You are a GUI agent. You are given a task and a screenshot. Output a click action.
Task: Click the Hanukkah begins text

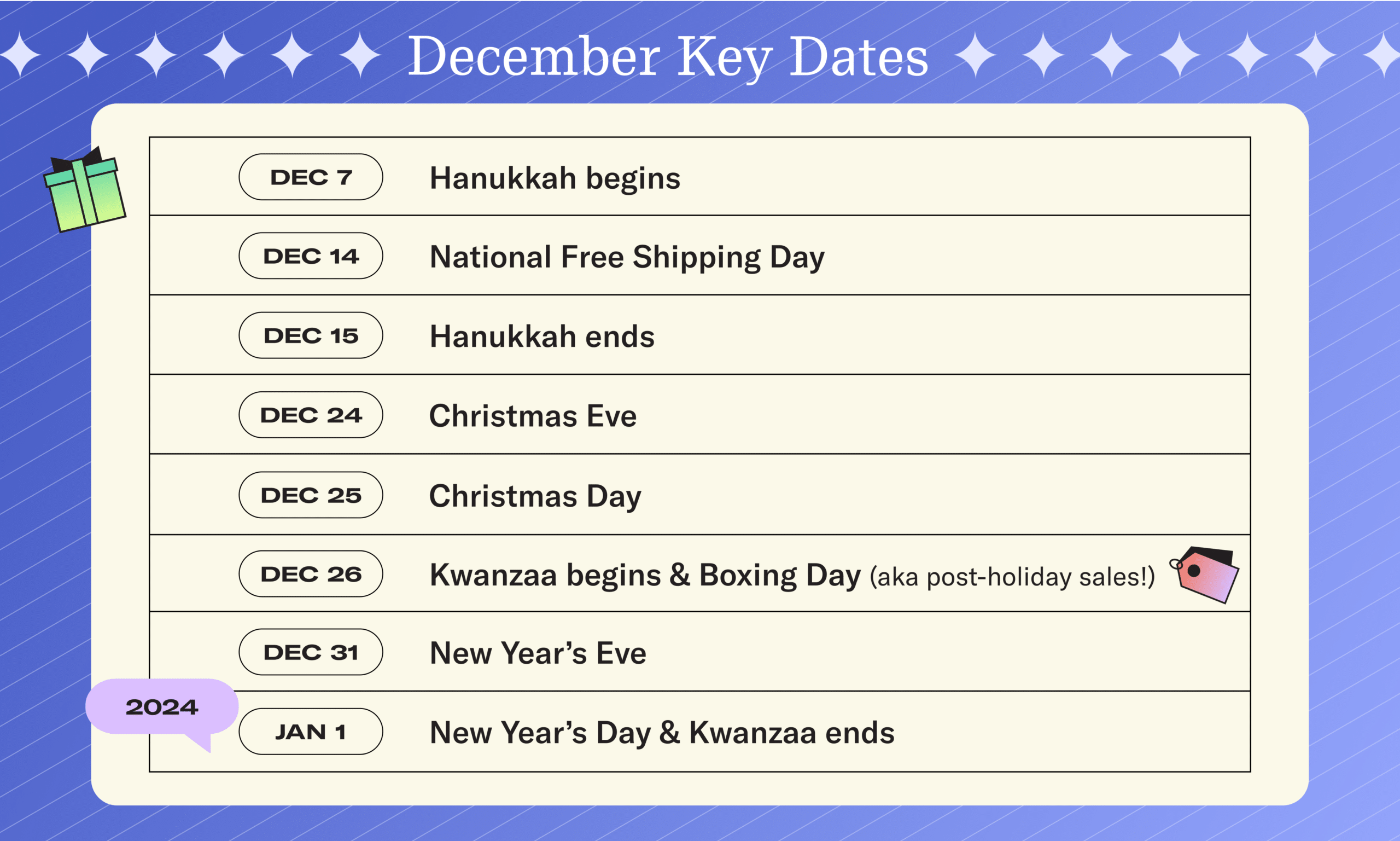coord(555,178)
